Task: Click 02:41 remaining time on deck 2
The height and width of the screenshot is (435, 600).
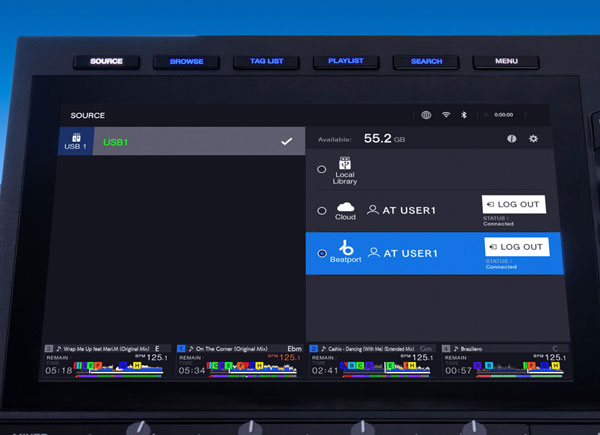Action: (324, 370)
